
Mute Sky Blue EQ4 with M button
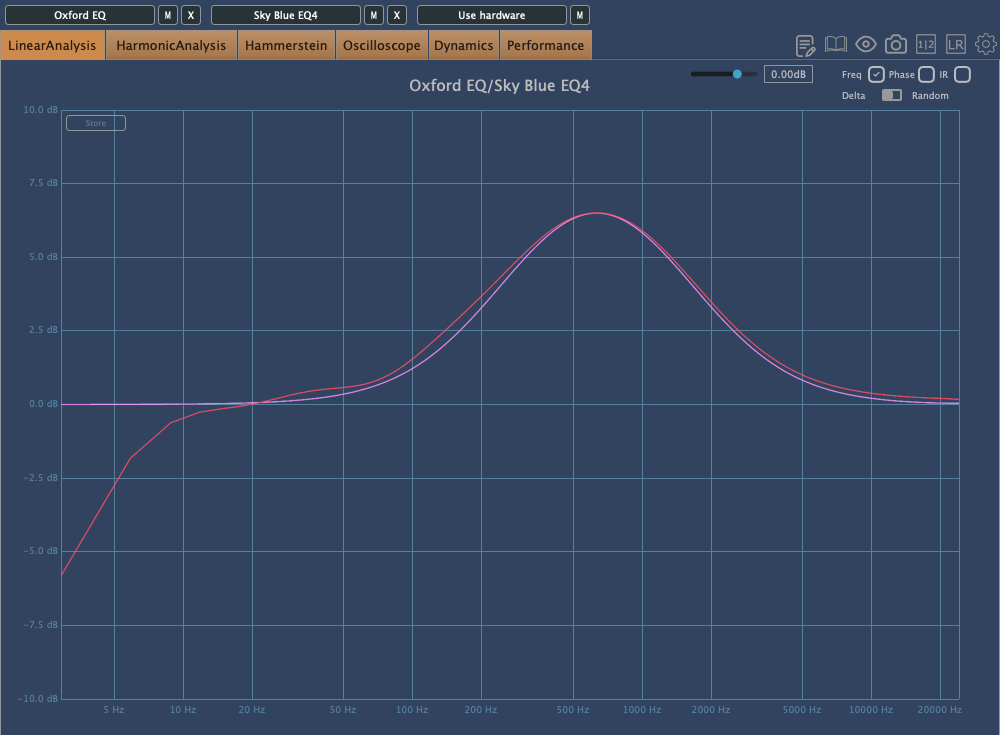[x=374, y=15]
